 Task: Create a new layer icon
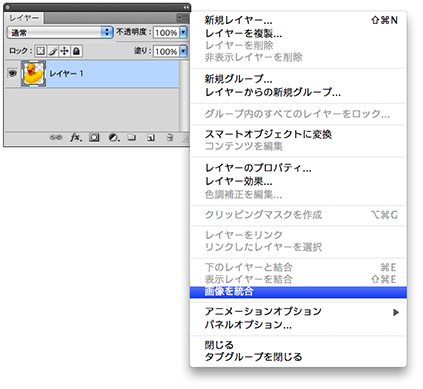[x=151, y=137]
